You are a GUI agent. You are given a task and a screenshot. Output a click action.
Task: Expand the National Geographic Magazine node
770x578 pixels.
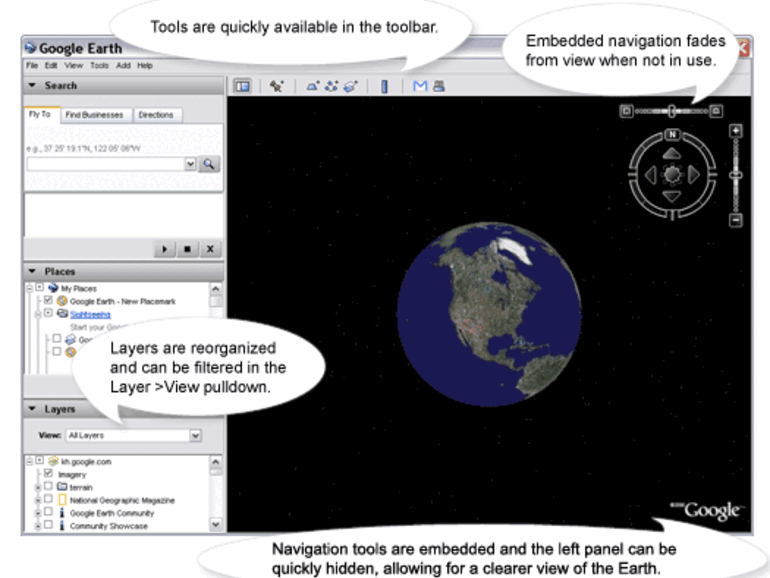(x=38, y=500)
